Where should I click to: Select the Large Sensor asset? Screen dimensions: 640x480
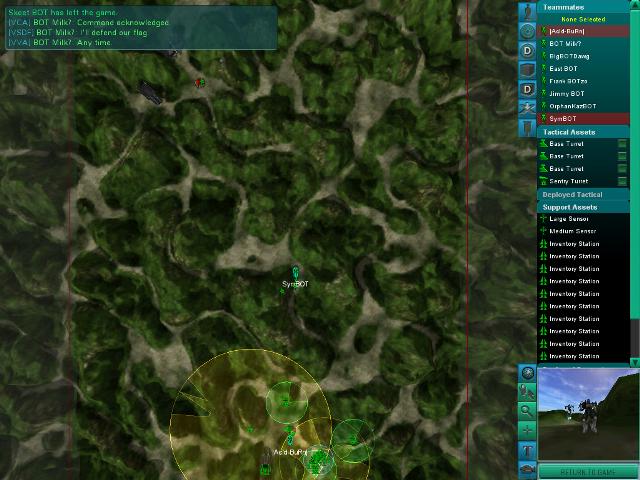583,219
